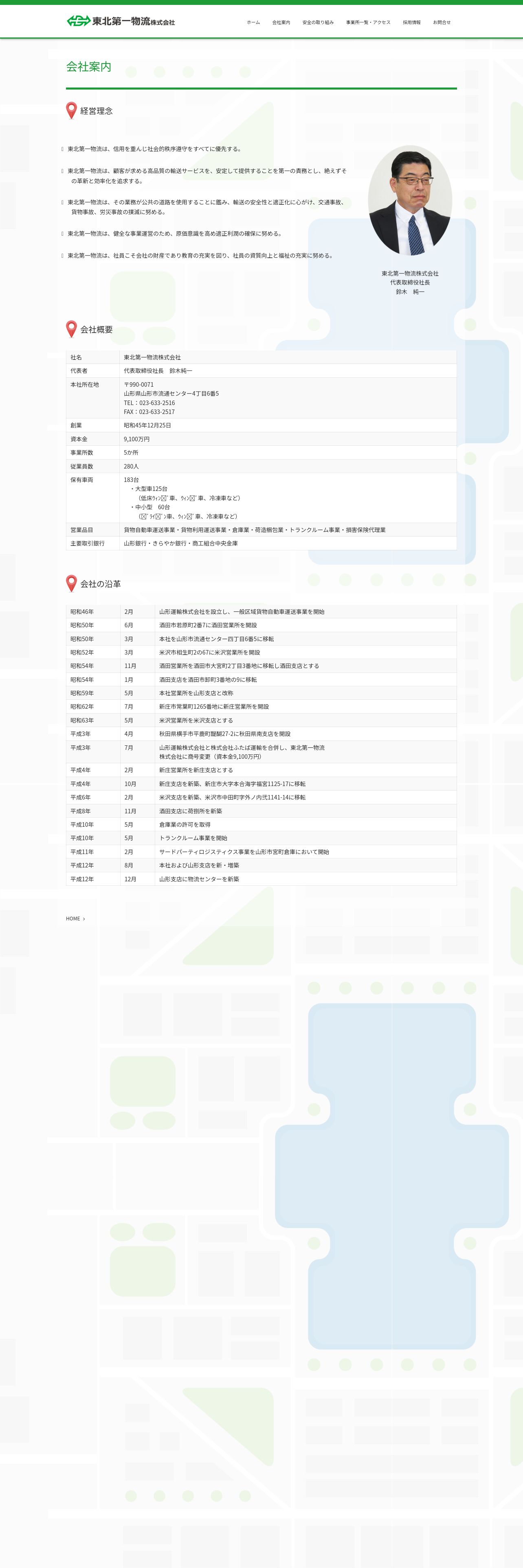Click the 社名 row label
Screen dimensions: 523x1568
[x=76, y=357]
